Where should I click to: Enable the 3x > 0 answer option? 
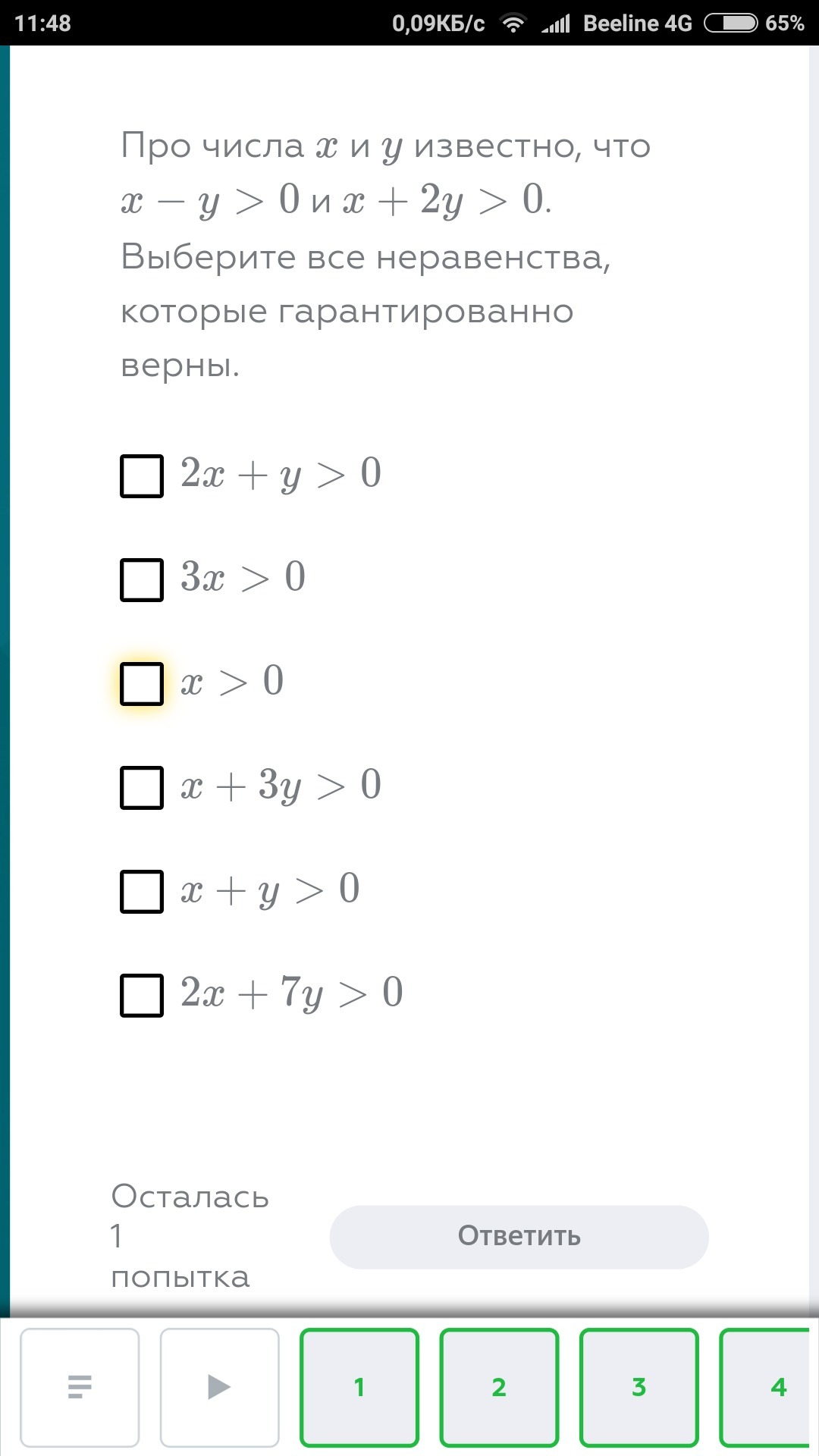(x=141, y=579)
